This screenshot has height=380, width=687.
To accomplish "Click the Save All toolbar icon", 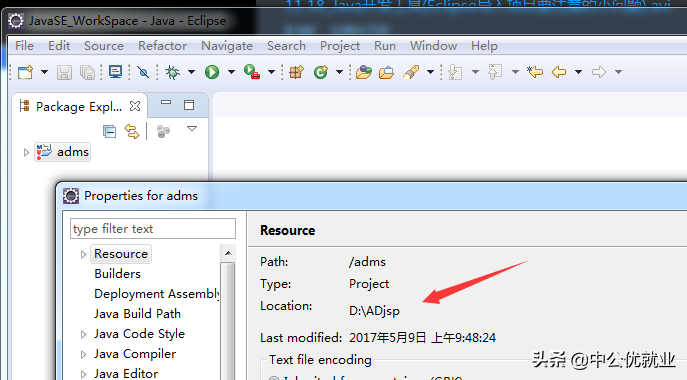I will click(x=87, y=72).
